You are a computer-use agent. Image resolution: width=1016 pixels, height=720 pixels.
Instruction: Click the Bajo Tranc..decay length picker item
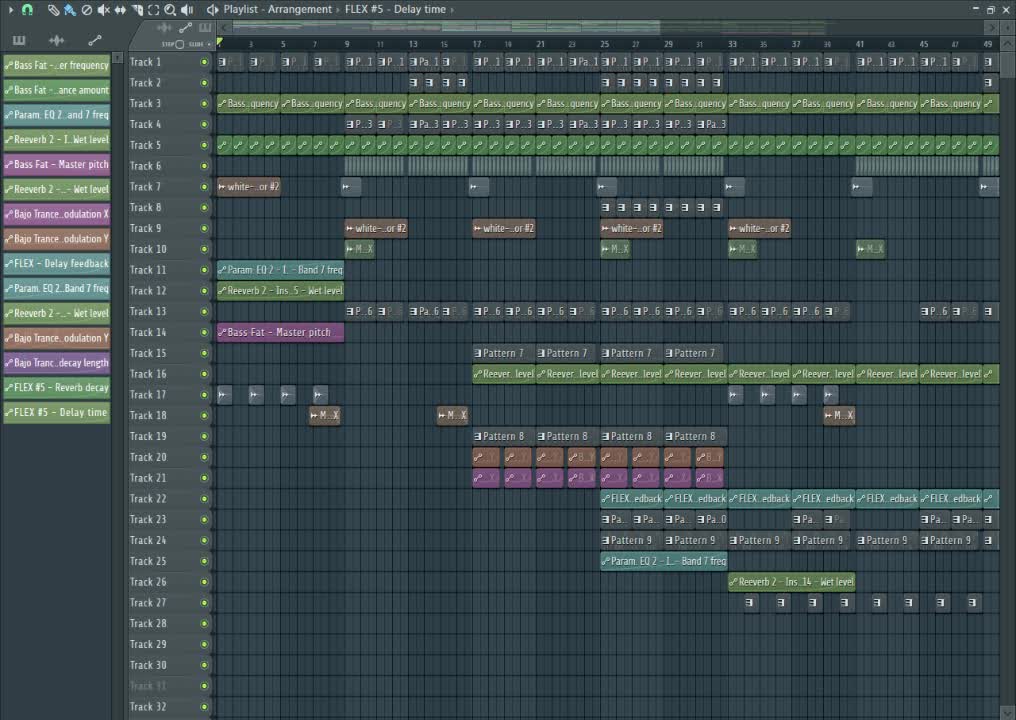point(57,363)
